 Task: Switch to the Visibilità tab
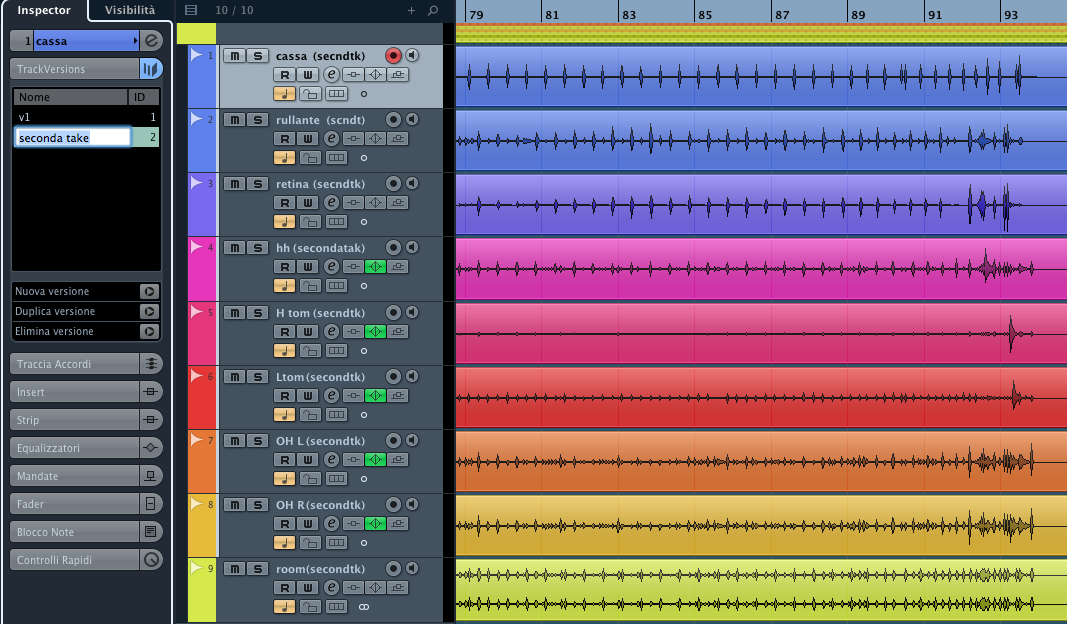(130, 10)
